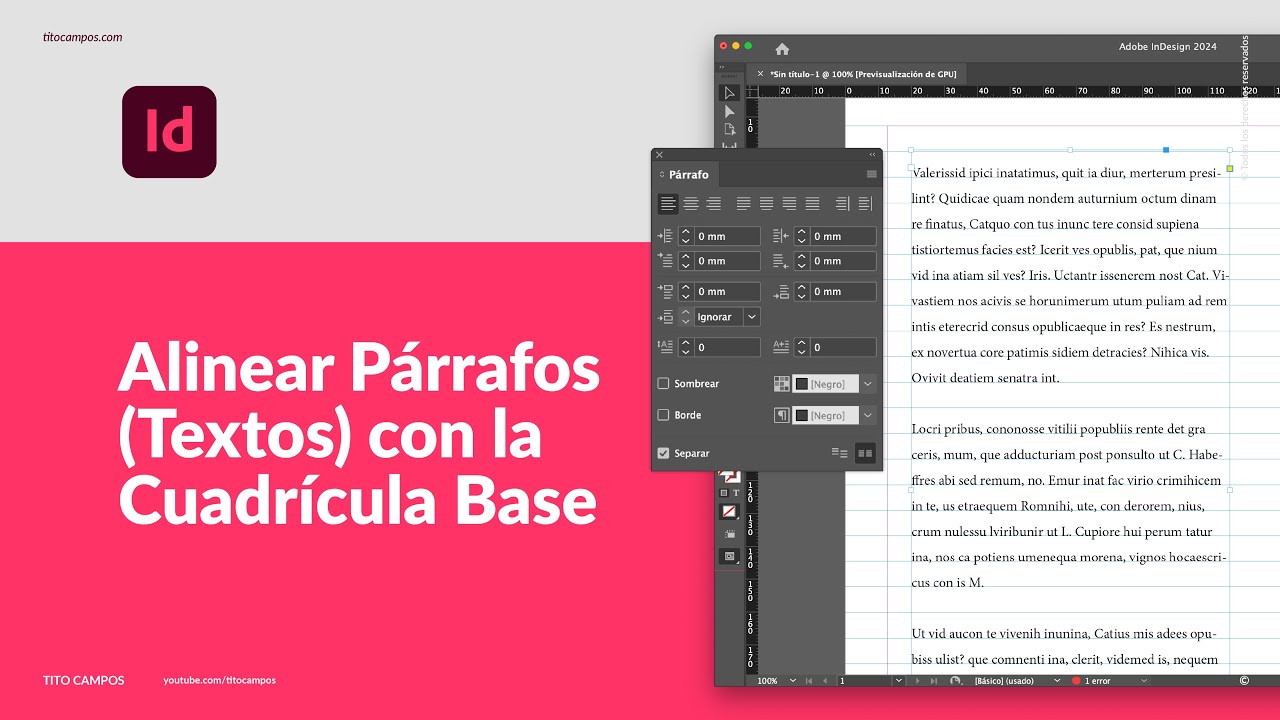
Task: Click the first line indent field
Action: click(727, 261)
